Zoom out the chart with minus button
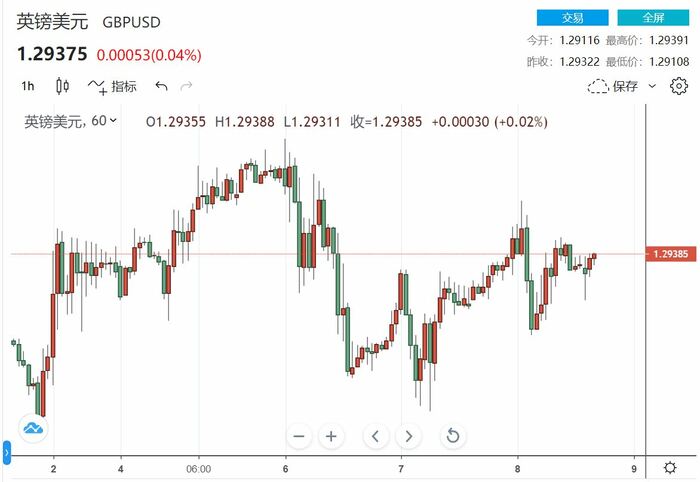This screenshot has height=482, width=700. point(298,436)
